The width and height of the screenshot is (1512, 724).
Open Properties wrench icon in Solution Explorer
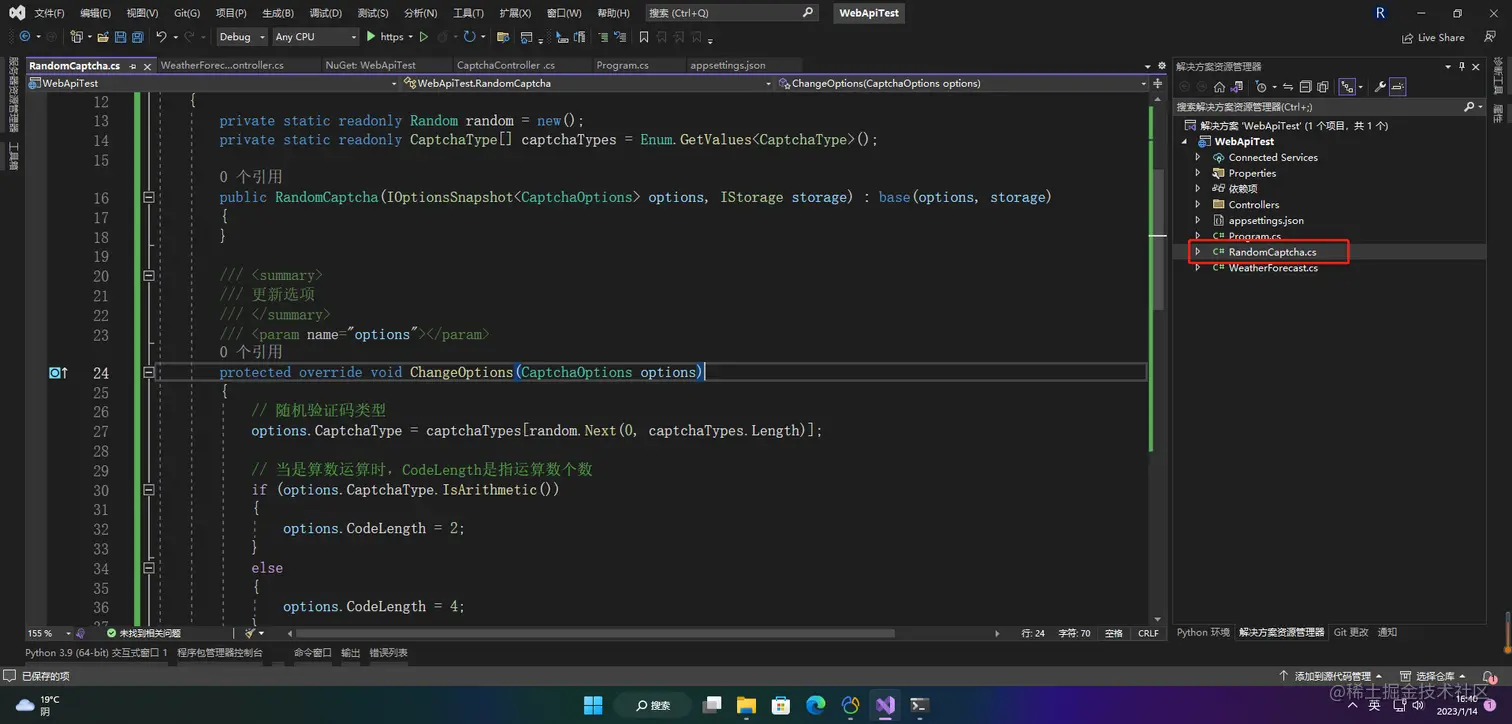[1380, 87]
